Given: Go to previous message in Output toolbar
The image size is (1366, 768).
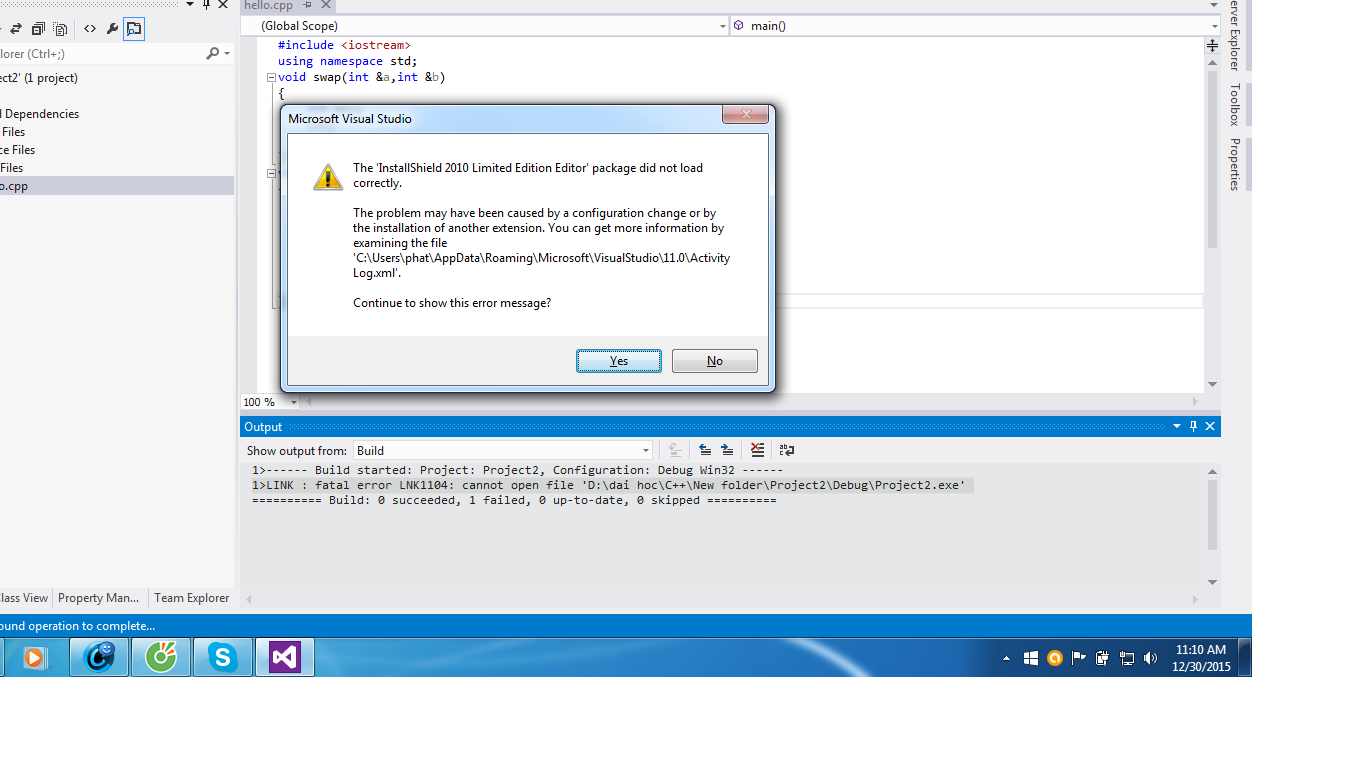Looking at the screenshot, I should click(x=705, y=450).
